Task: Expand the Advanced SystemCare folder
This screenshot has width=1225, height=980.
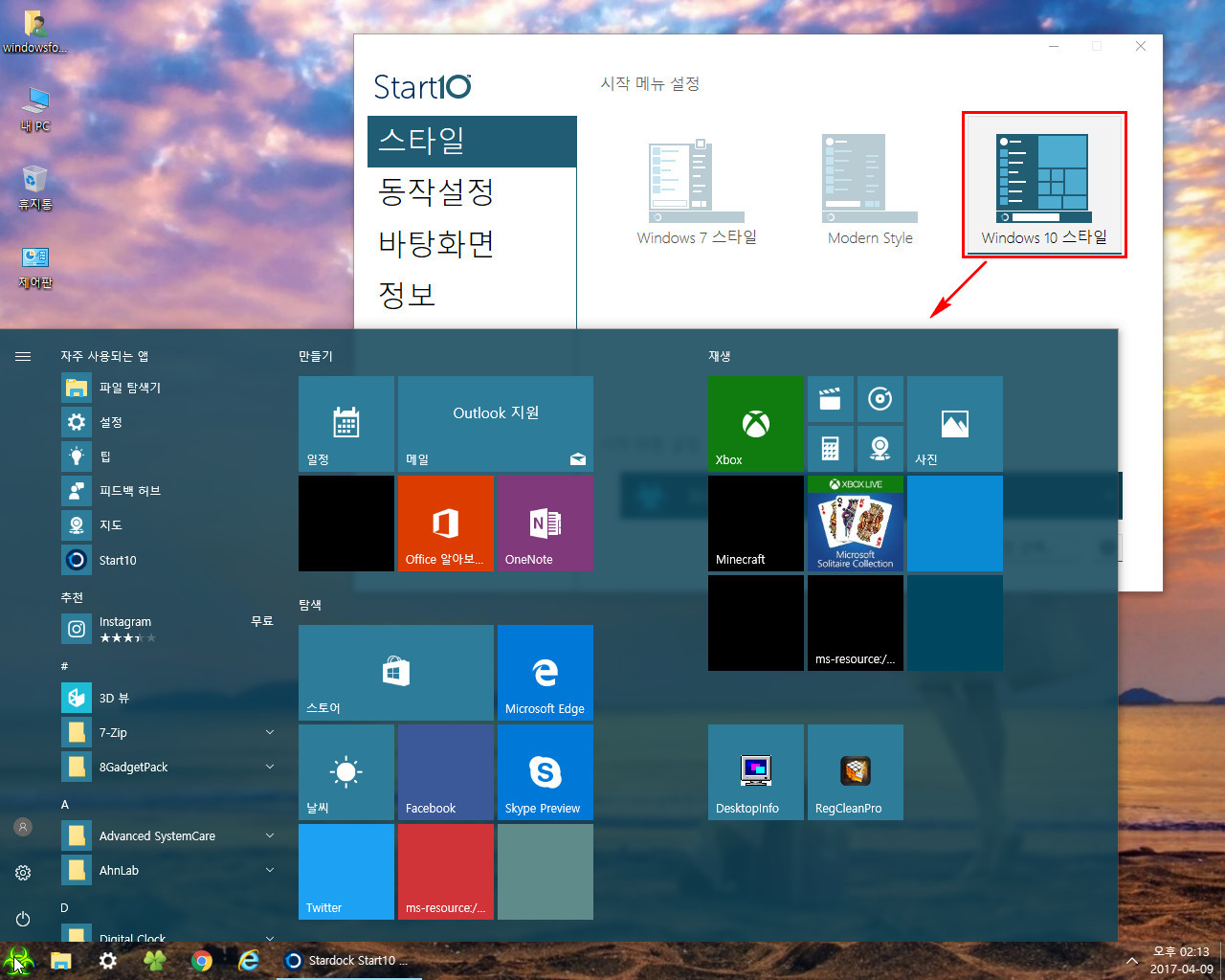Action: click(168, 835)
